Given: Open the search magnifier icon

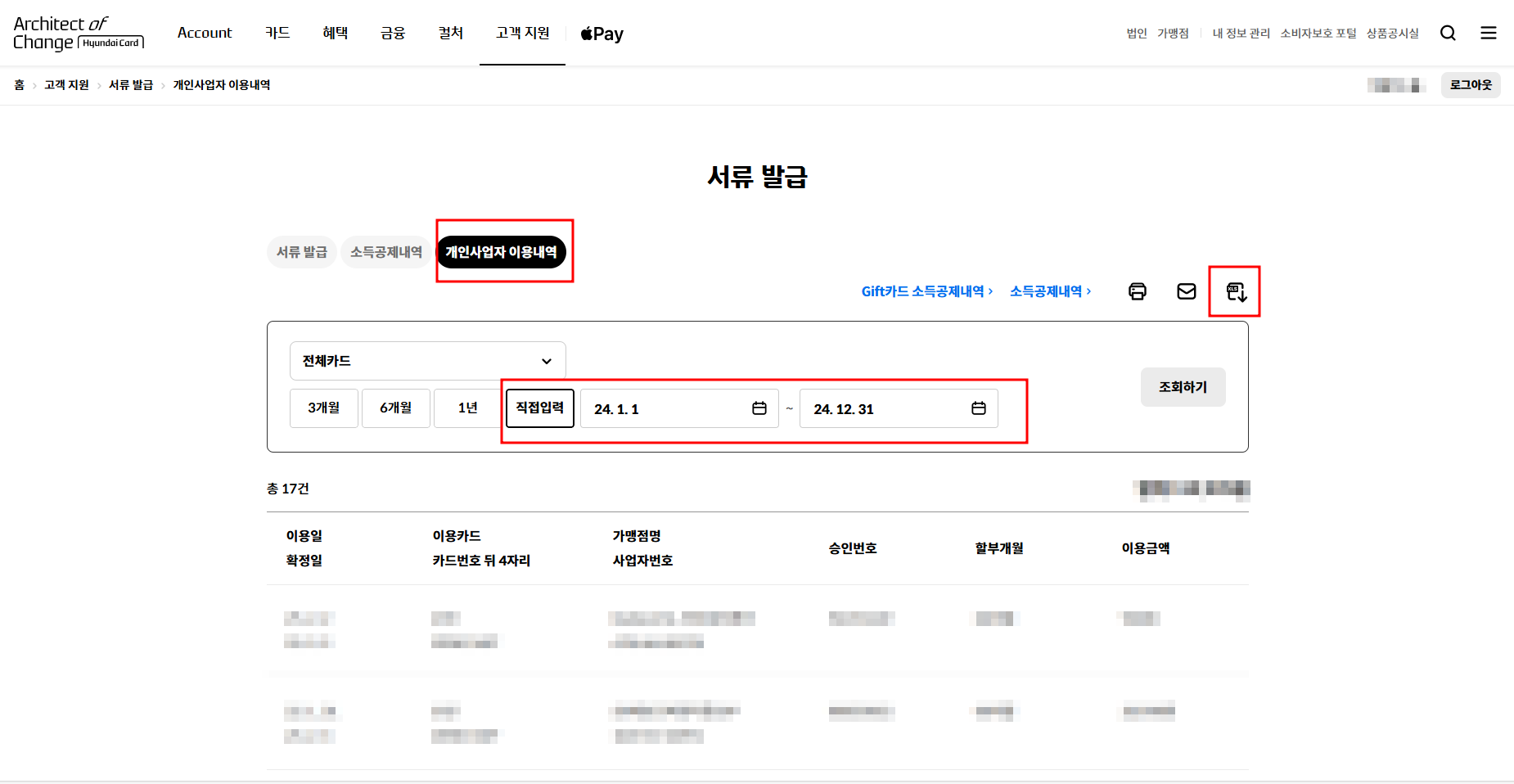Looking at the screenshot, I should (x=1448, y=33).
